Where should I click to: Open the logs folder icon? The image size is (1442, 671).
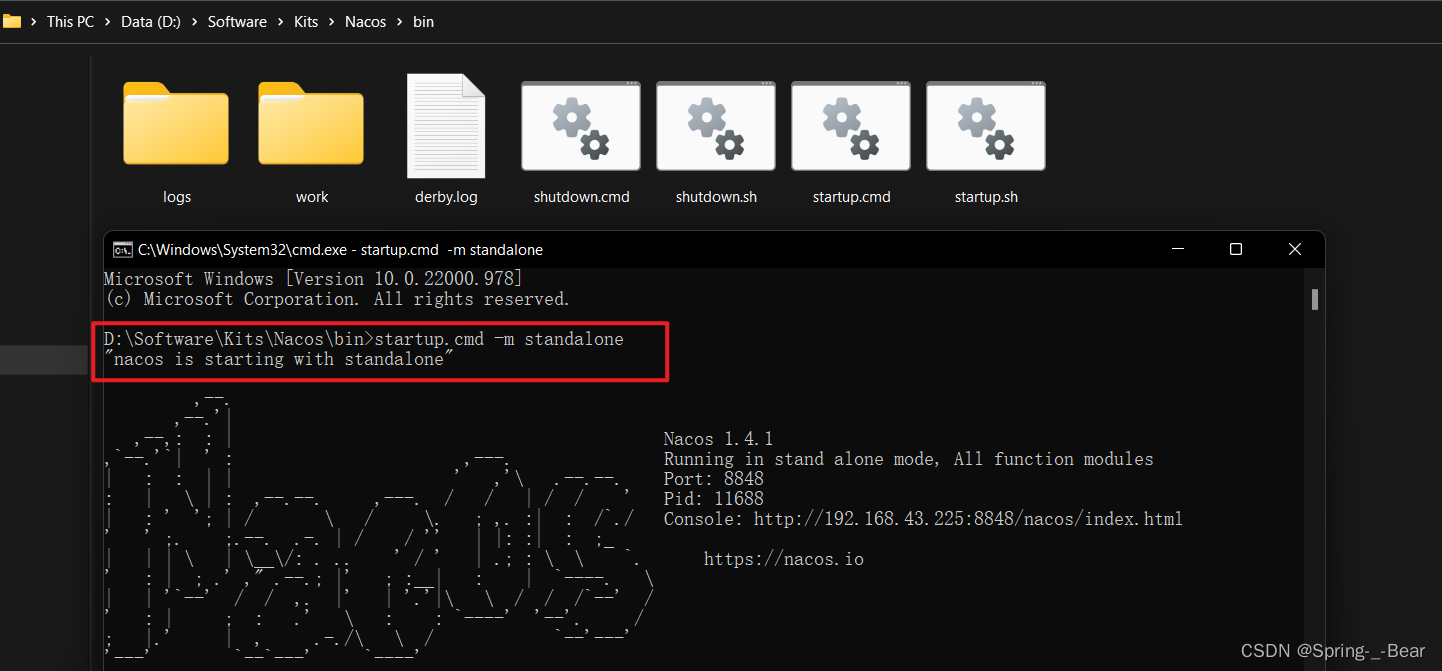[x=176, y=123]
